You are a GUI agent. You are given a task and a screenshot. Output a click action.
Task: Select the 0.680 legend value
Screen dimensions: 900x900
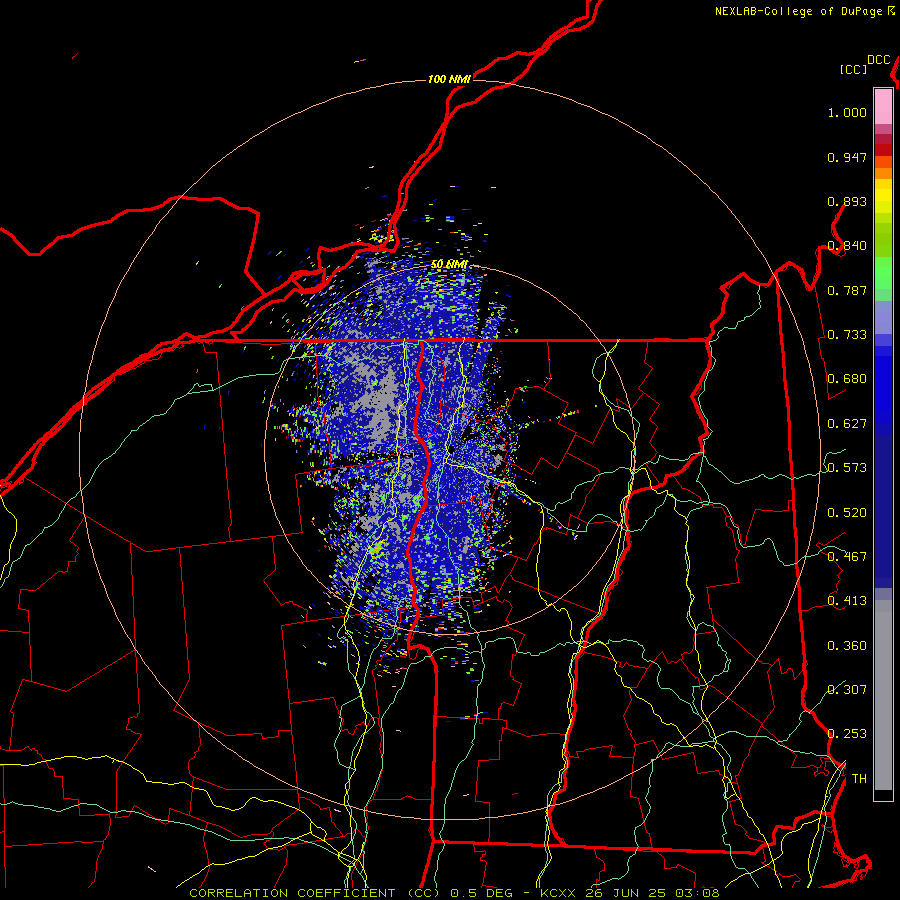coord(847,379)
